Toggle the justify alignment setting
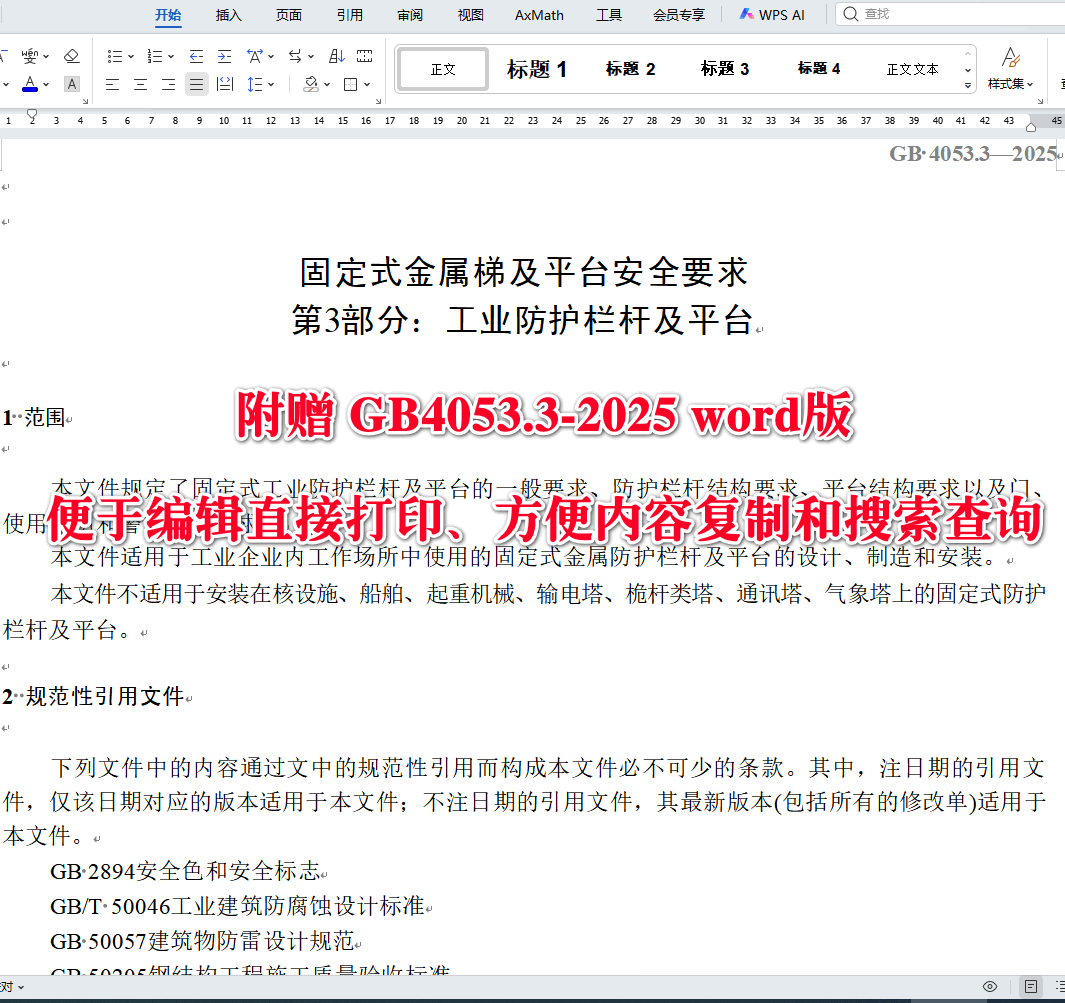 pos(195,84)
